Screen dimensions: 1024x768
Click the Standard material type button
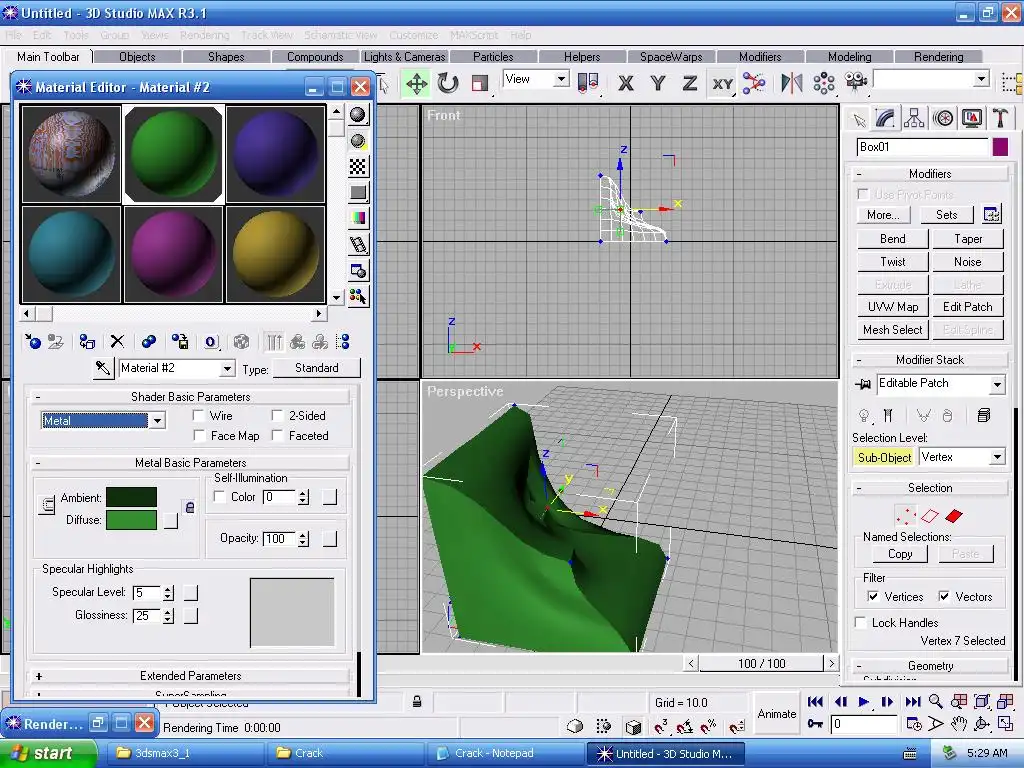(x=317, y=368)
